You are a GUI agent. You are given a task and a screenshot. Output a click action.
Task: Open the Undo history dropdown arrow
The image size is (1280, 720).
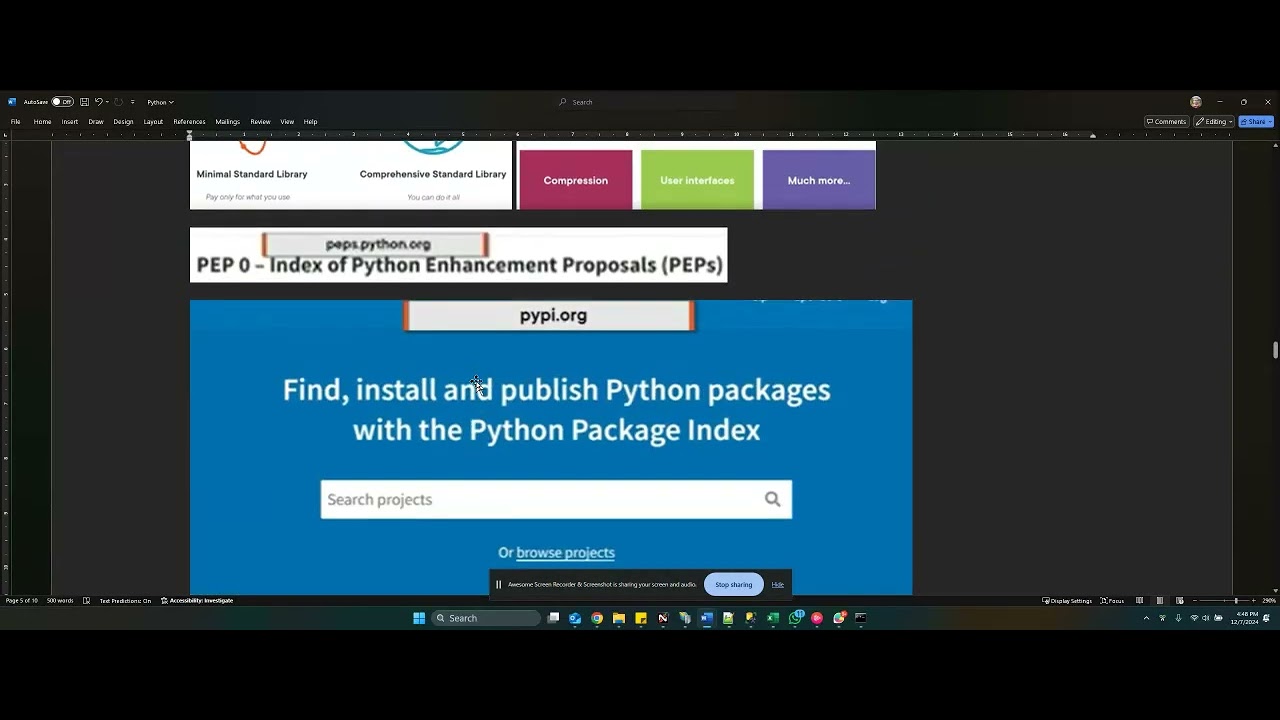107,102
